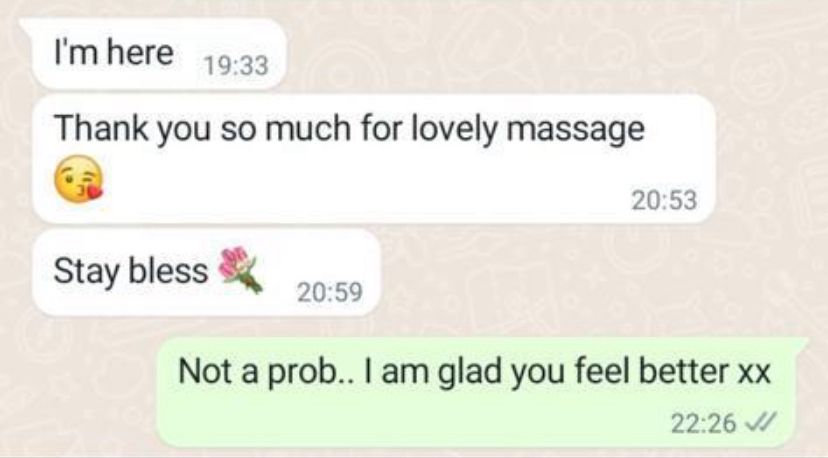Select the "Thank you so much" message text
828x458 pixels.
point(349,129)
